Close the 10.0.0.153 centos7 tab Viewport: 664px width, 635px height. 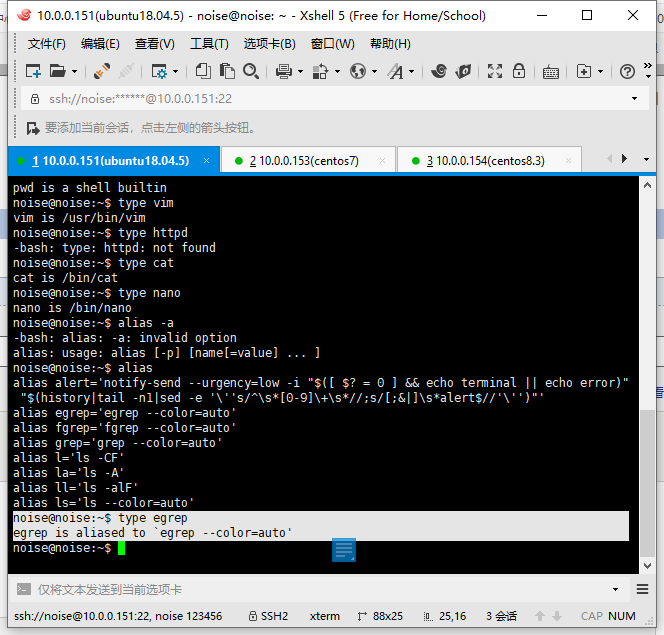pyautogui.click(x=382, y=160)
